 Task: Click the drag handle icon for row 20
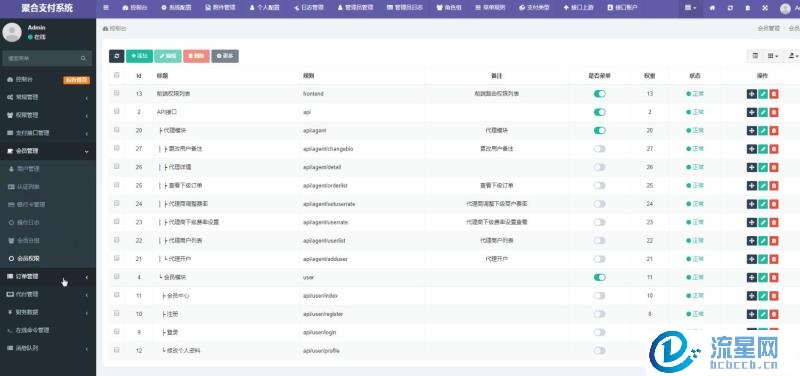tap(752, 131)
